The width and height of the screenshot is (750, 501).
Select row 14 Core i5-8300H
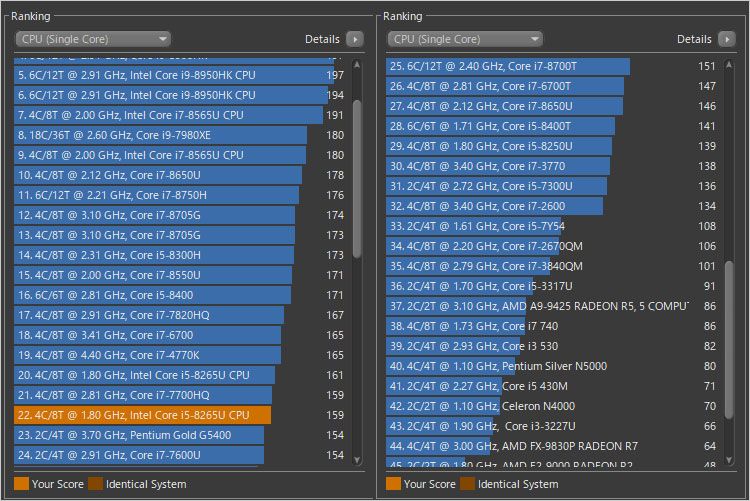(179, 255)
